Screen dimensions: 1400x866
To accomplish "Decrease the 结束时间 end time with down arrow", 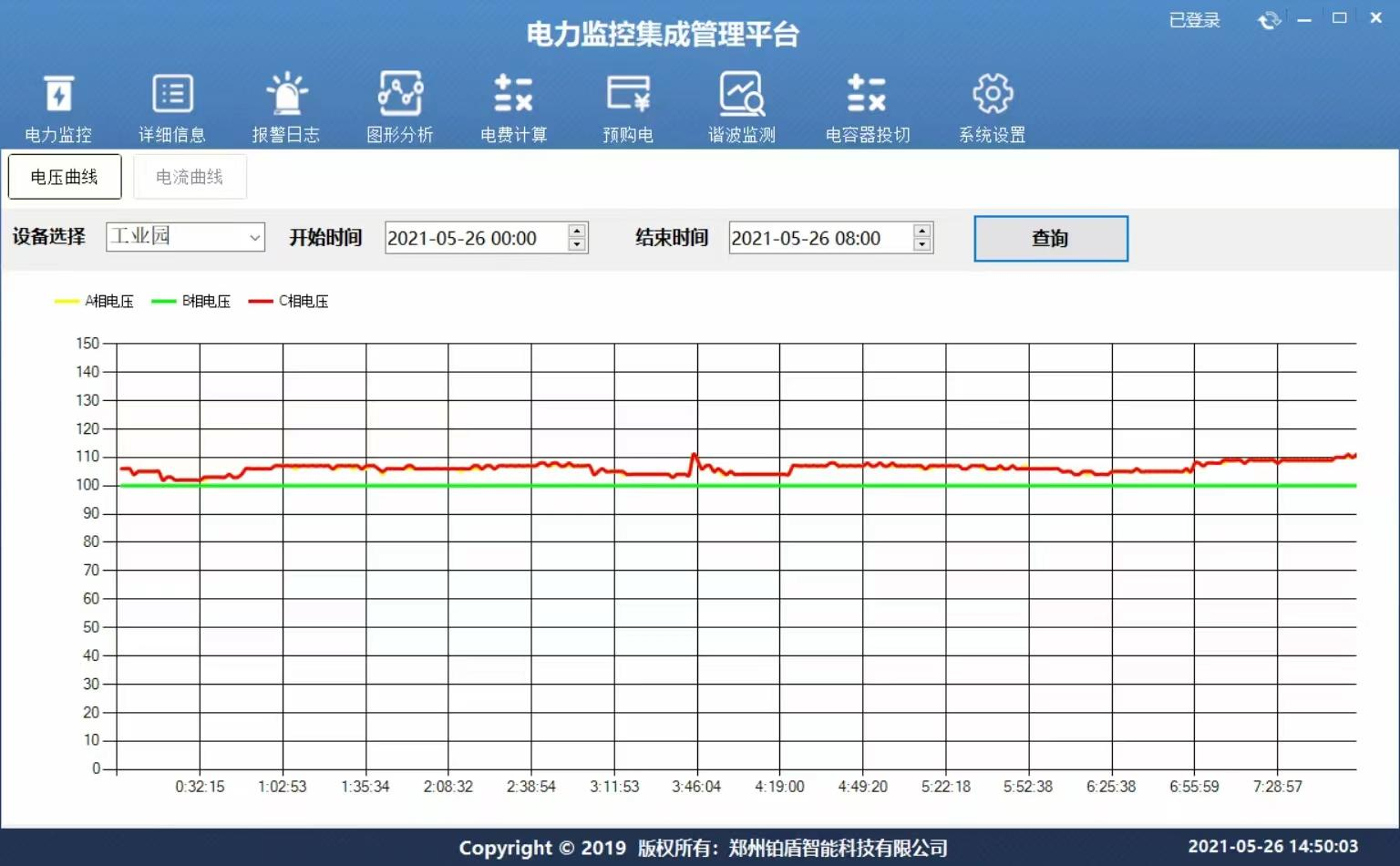I will [922, 245].
